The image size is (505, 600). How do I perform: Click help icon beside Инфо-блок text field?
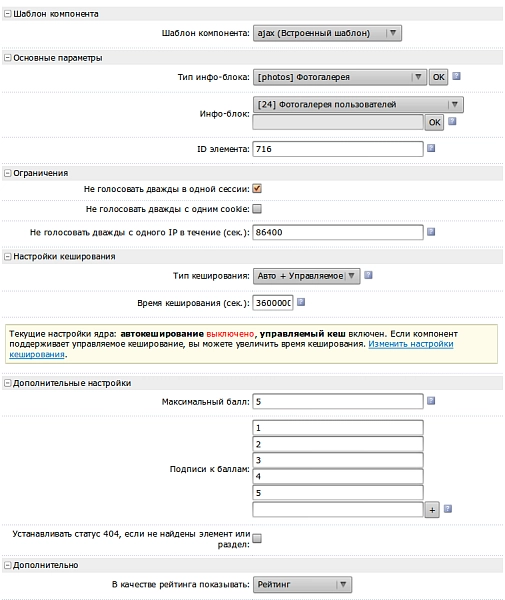pyautogui.click(x=452, y=121)
